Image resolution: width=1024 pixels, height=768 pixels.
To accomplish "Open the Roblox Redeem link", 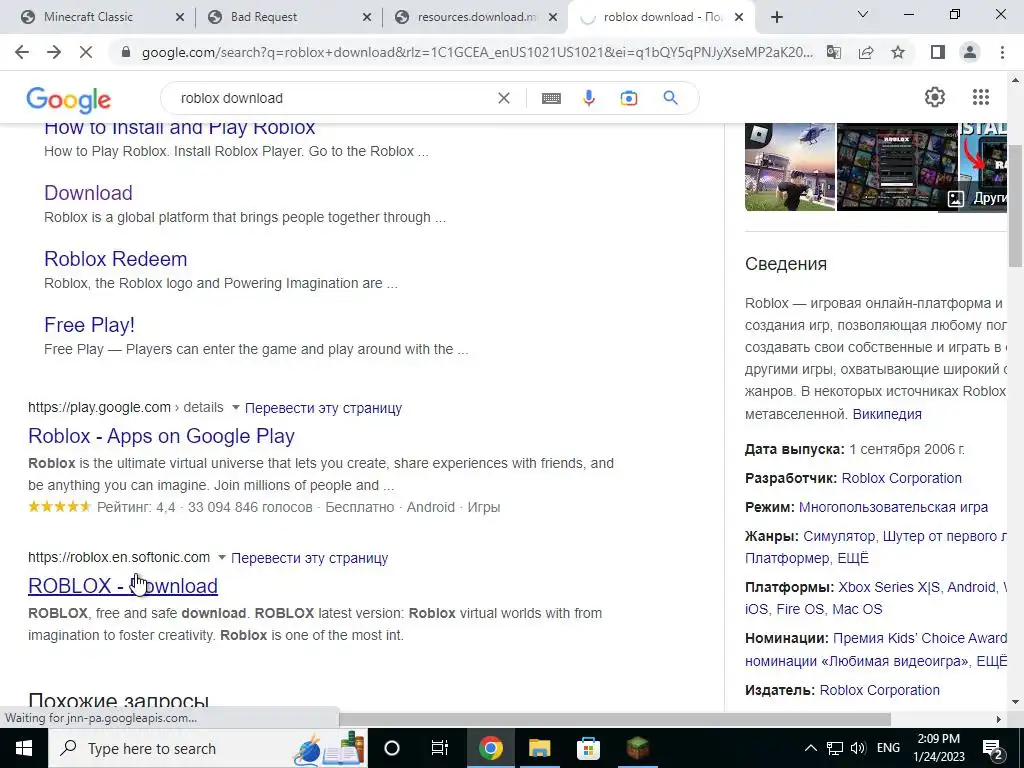I will point(116,259).
